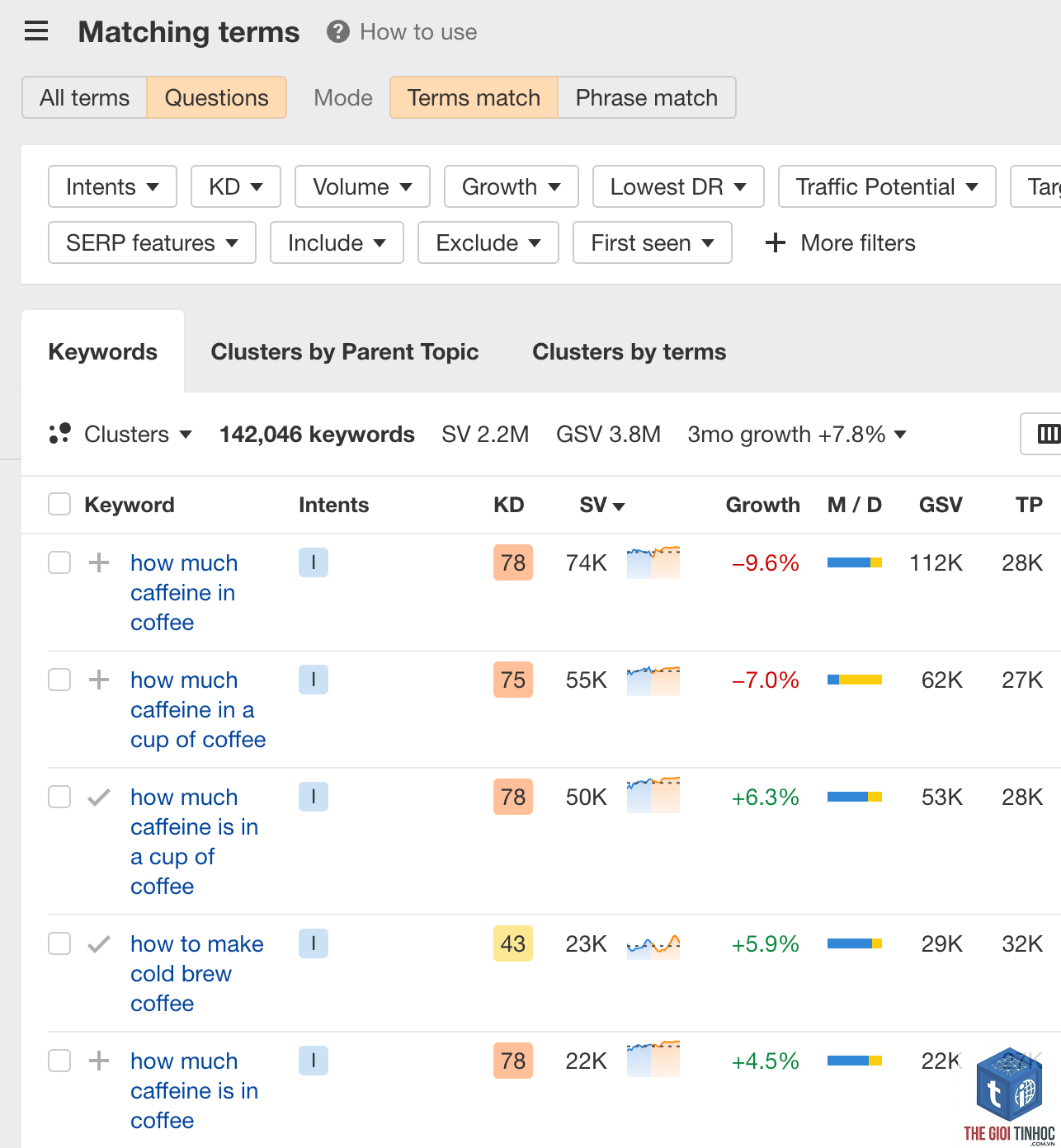
Task: Switch mode to Phrase match
Action: click(x=647, y=97)
